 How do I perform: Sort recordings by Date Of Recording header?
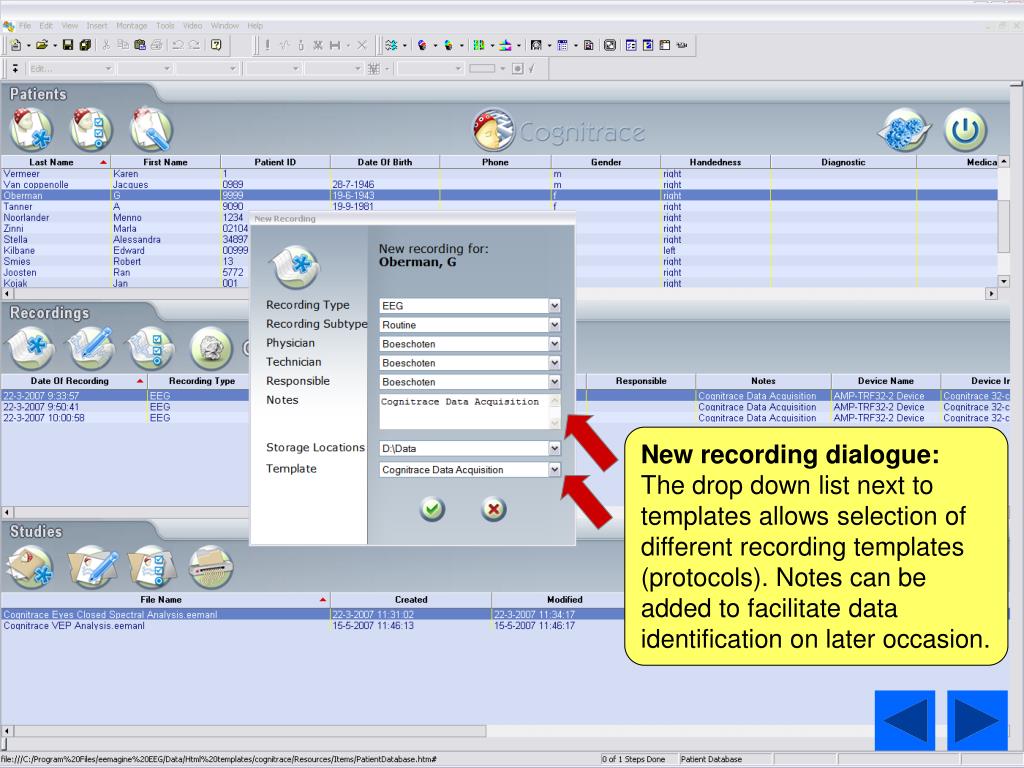coord(74,381)
